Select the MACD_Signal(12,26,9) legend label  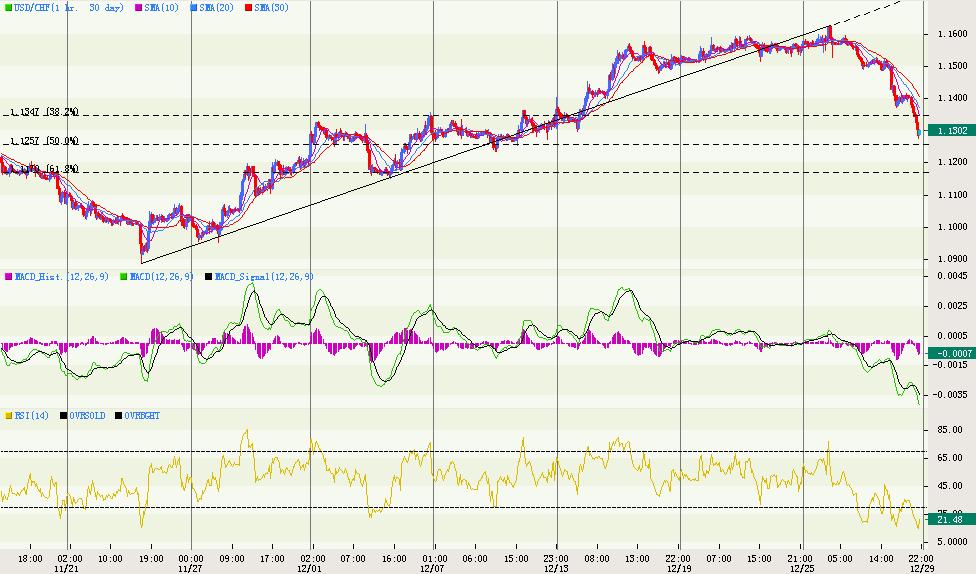265,276
